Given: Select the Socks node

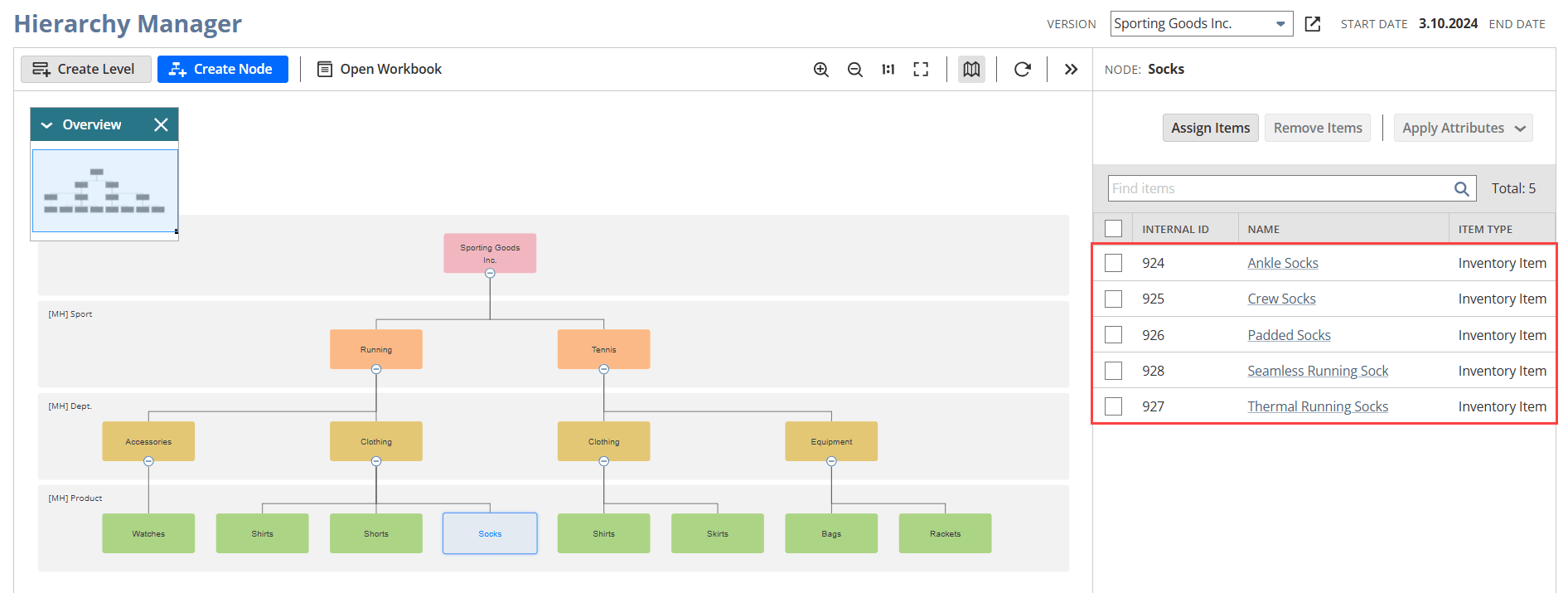Looking at the screenshot, I should (x=490, y=533).
